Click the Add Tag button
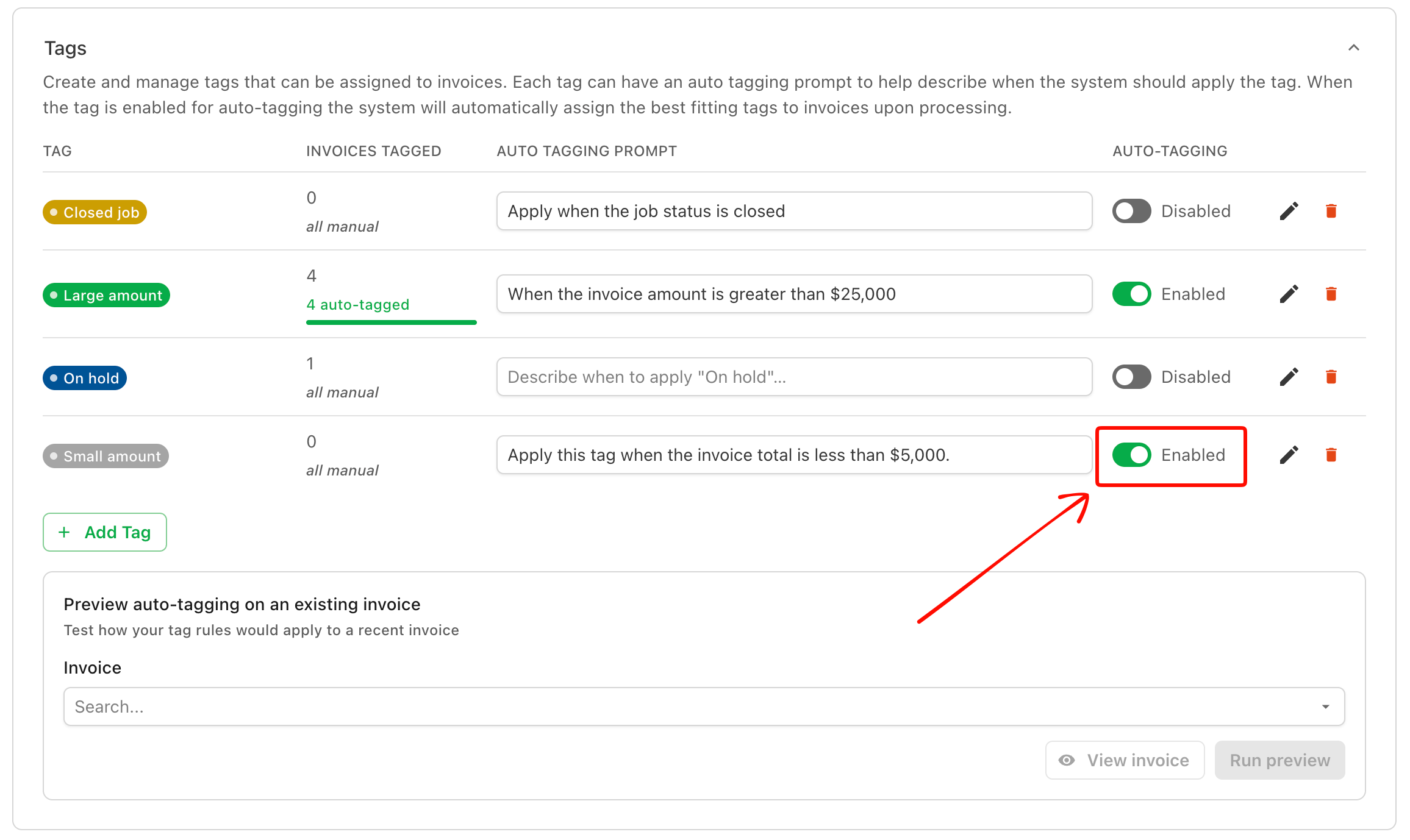The width and height of the screenshot is (1410, 840). (105, 532)
